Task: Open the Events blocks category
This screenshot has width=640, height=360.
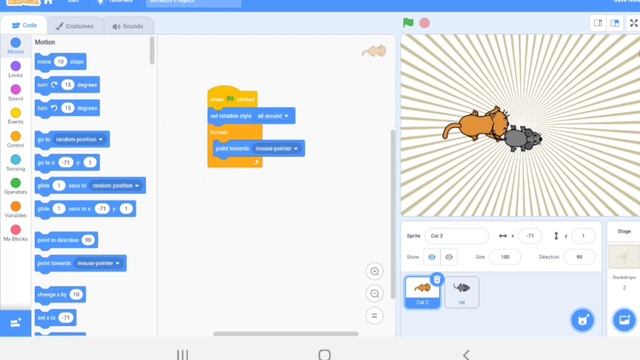Action: pos(16,116)
